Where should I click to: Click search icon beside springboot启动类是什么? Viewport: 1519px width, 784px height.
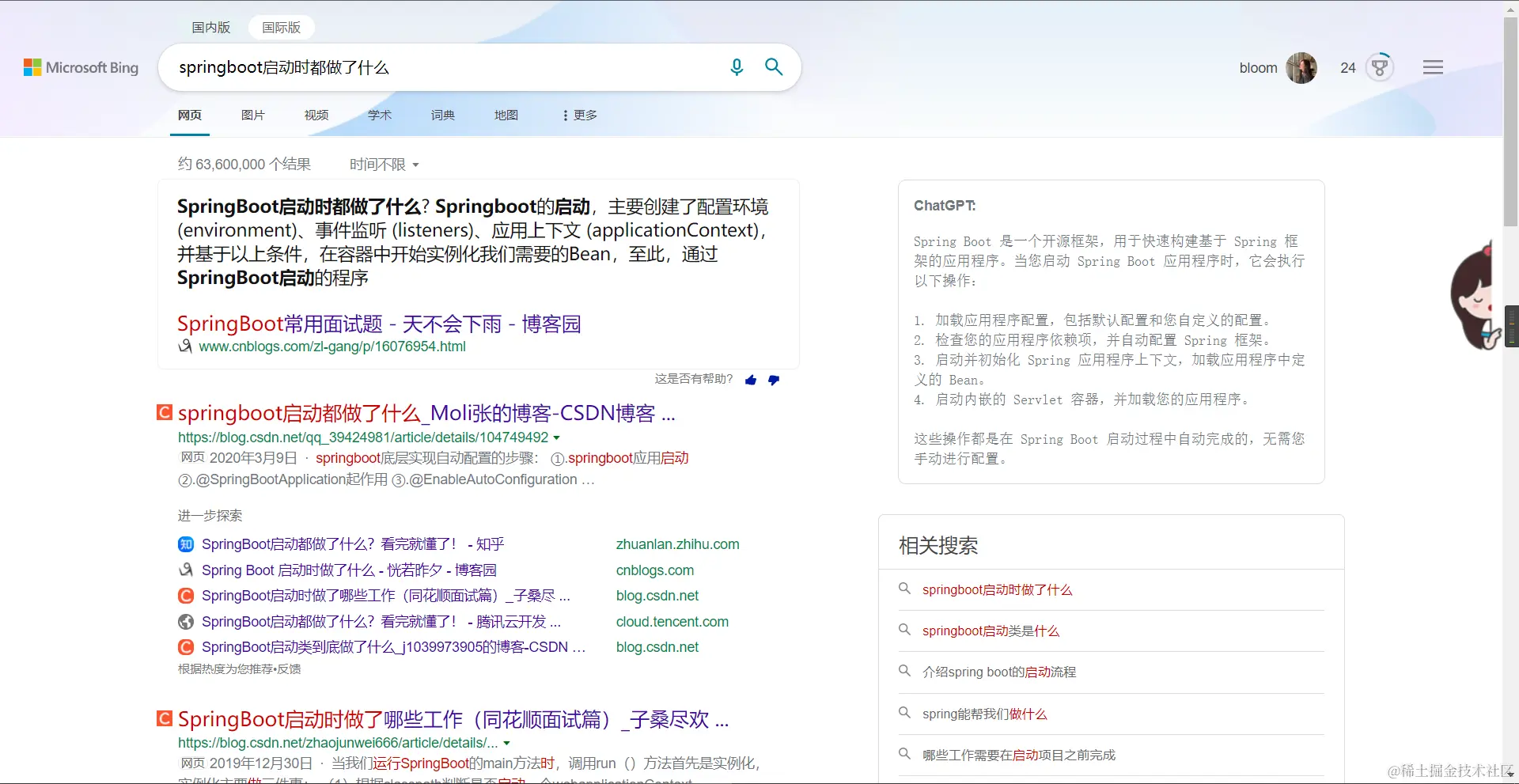pos(904,630)
